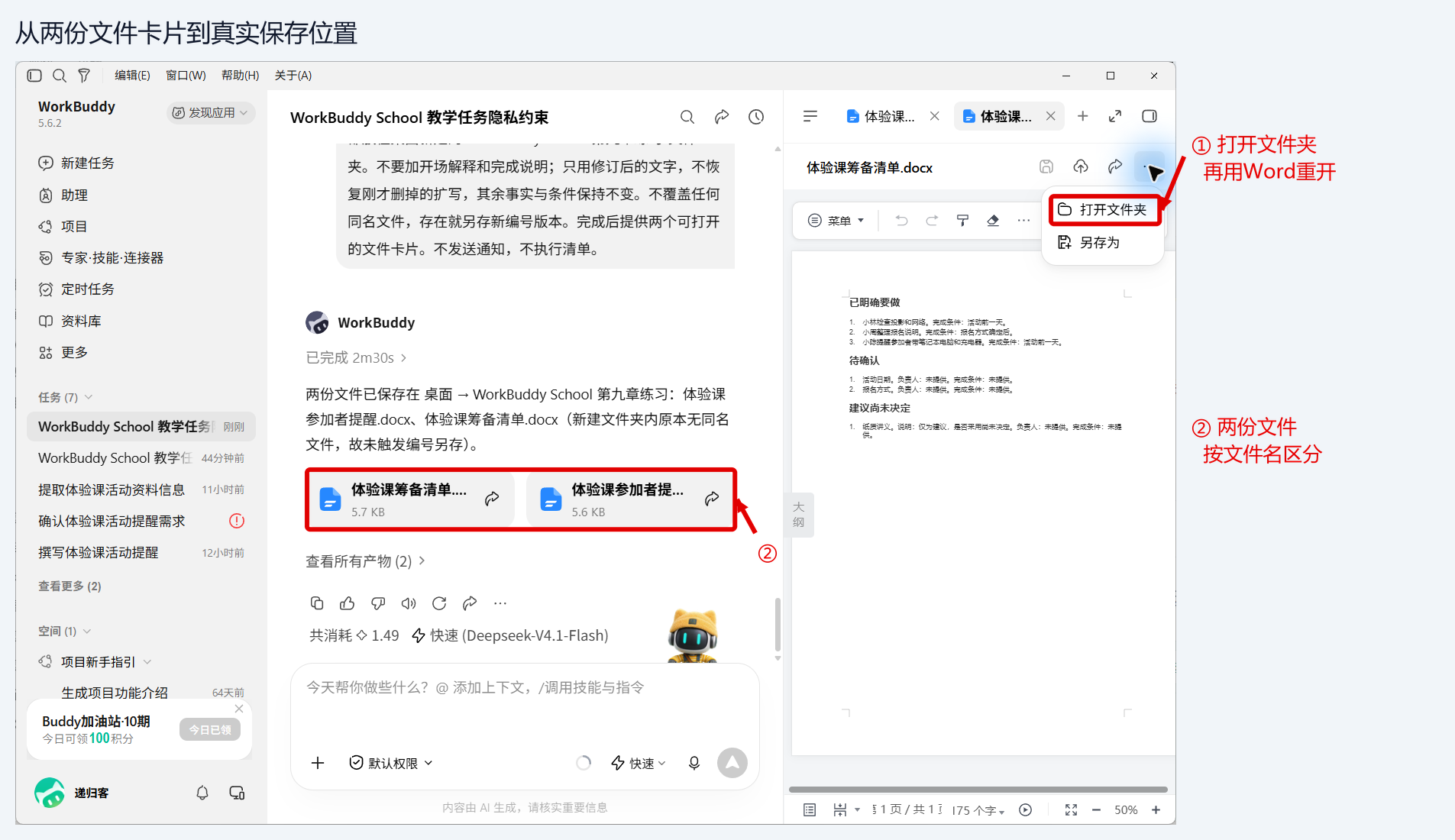
Task: Click the search icon in title bar
Action: [x=60, y=76]
